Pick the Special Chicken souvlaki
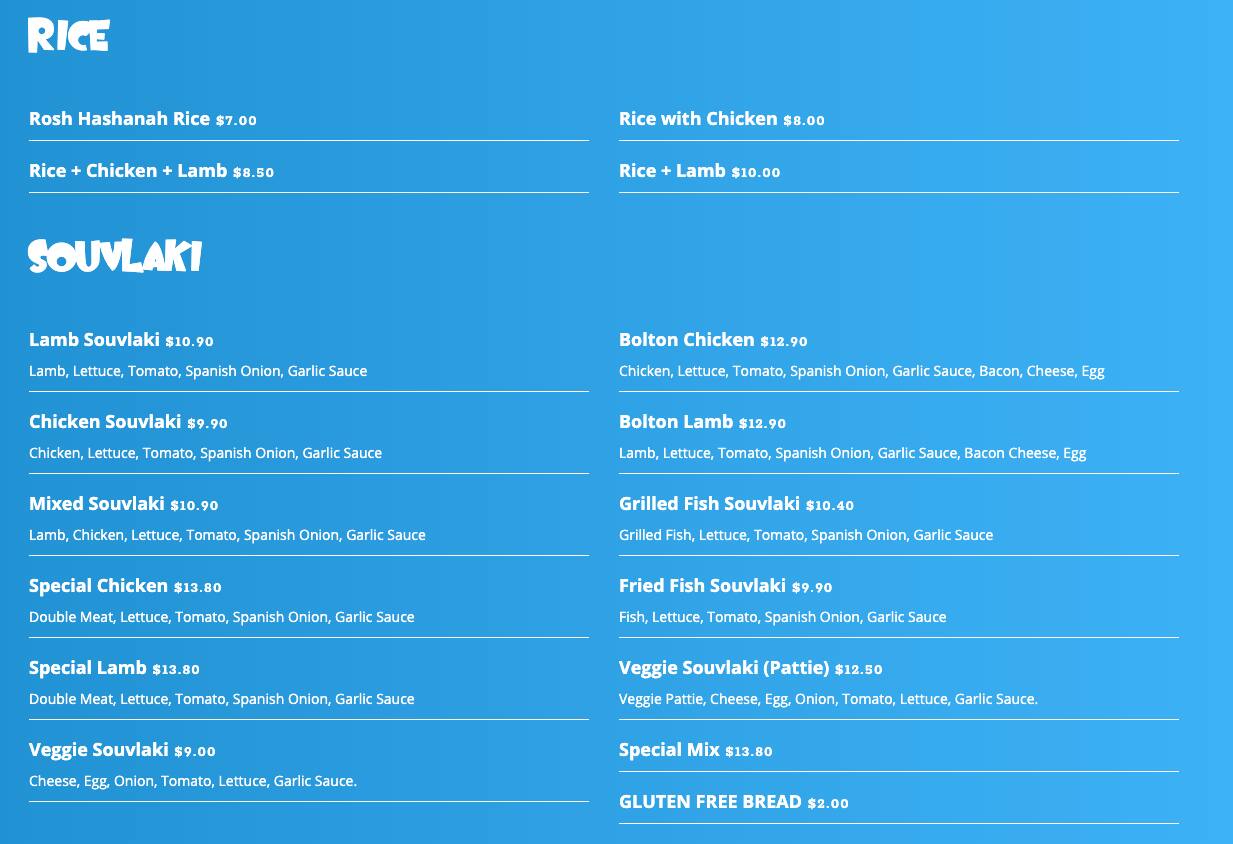Image resolution: width=1233 pixels, height=844 pixels. [98, 586]
